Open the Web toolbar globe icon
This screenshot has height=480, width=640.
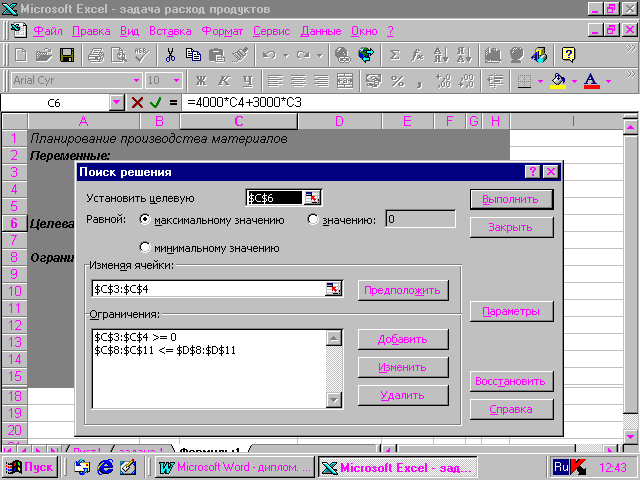[366, 55]
